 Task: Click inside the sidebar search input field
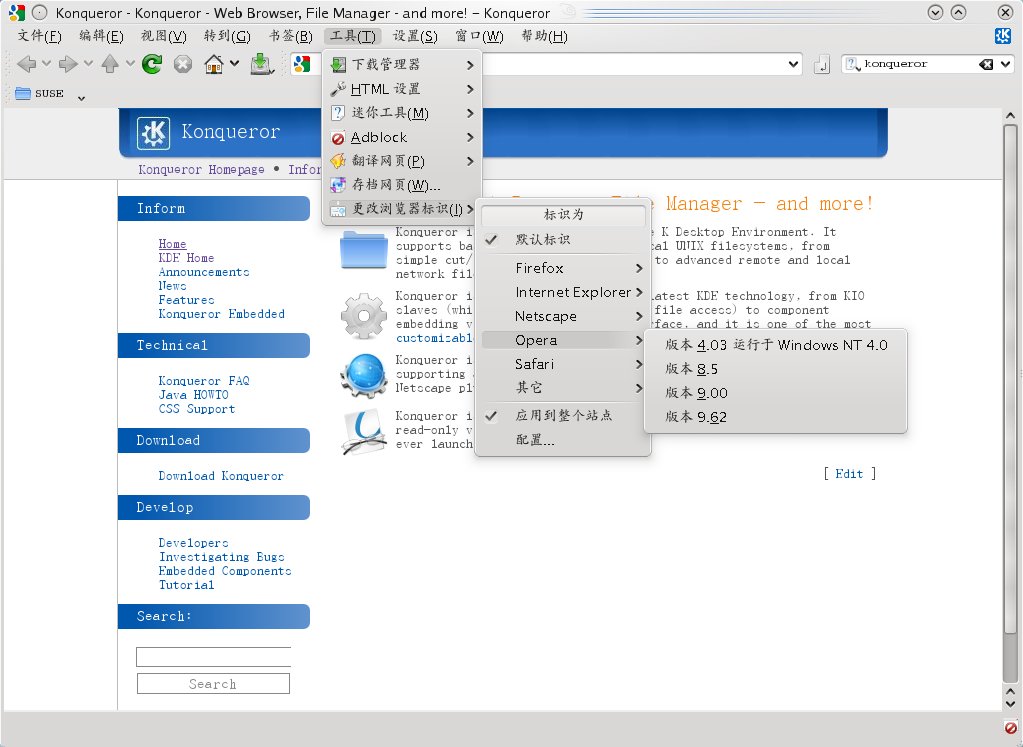212,656
